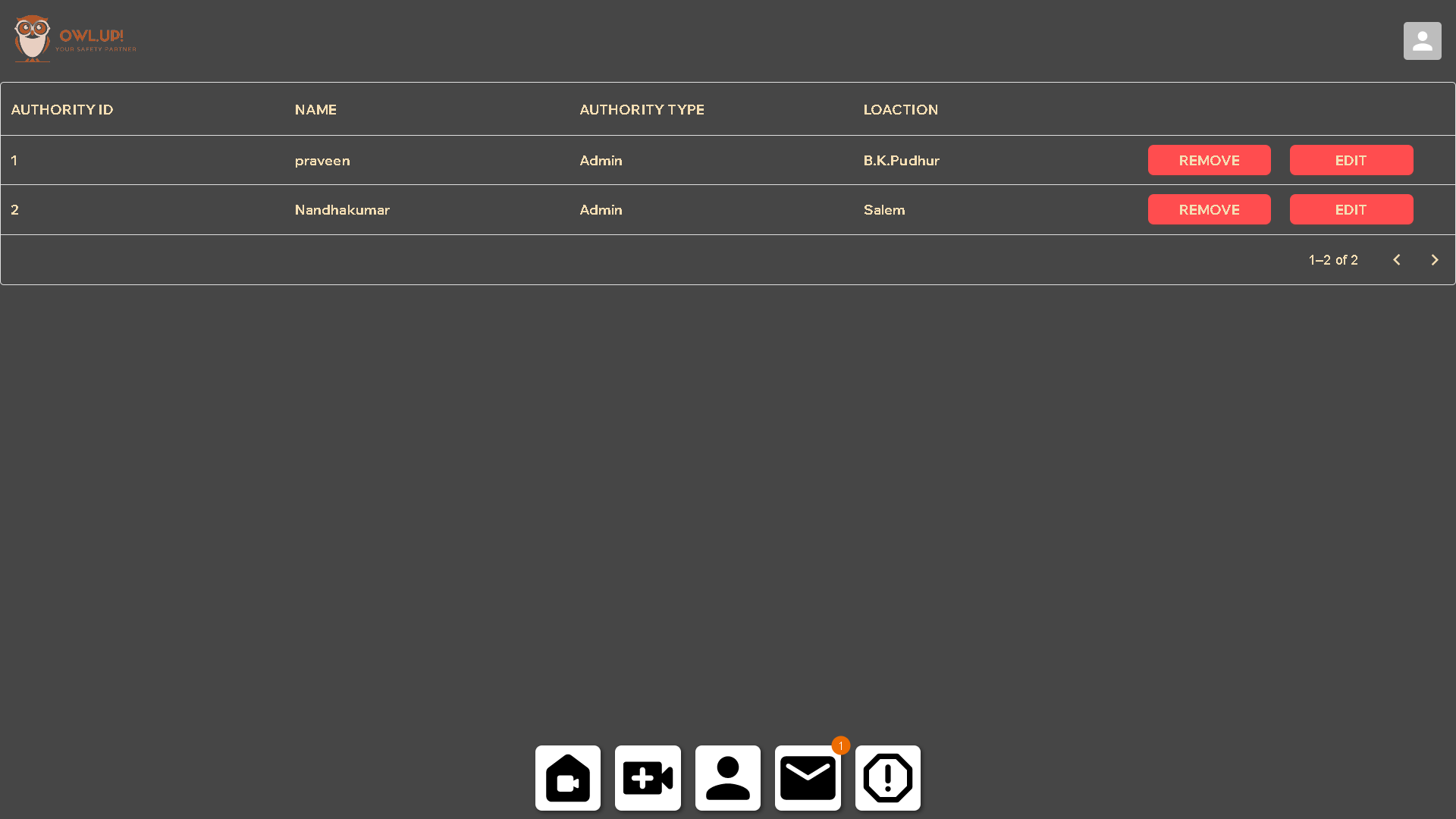This screenshot has width=1456, height=819.
Task: Click the orange notification badge on mail
Action: [x=840, y=745]
